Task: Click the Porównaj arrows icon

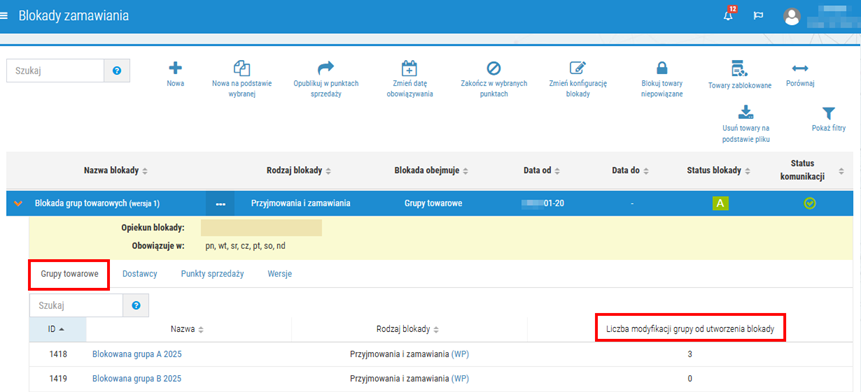Action: [x=800, y=69]
